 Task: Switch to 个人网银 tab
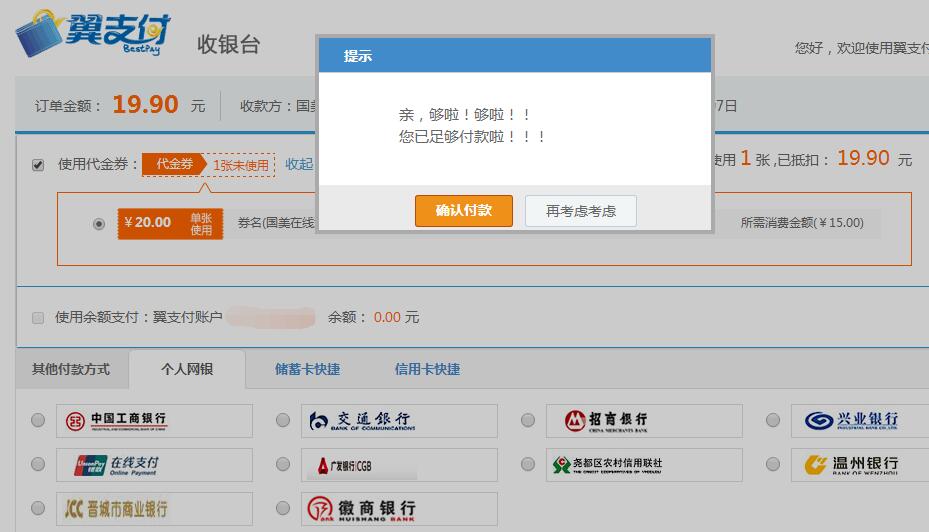pos(187,369)
